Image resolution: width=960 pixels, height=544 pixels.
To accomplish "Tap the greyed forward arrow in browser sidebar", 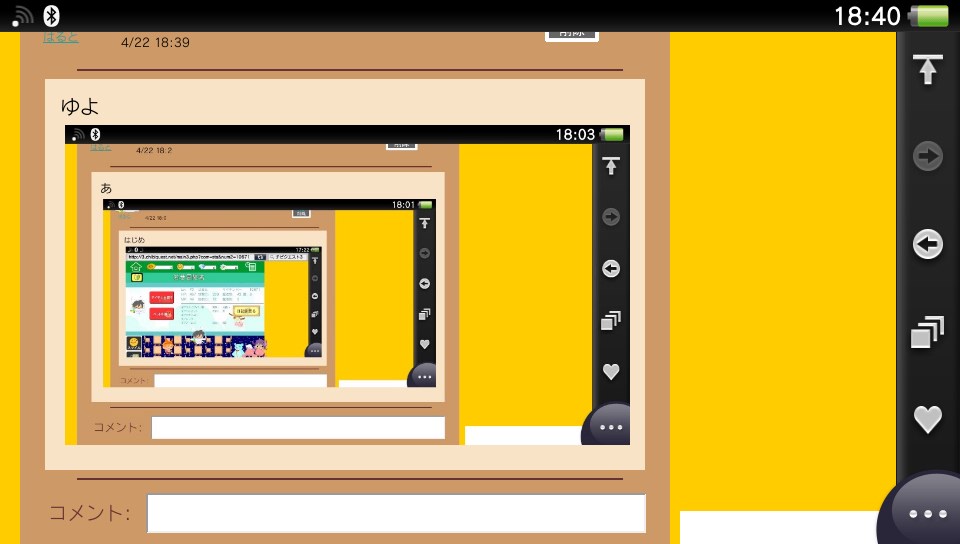I will (928, 156).
